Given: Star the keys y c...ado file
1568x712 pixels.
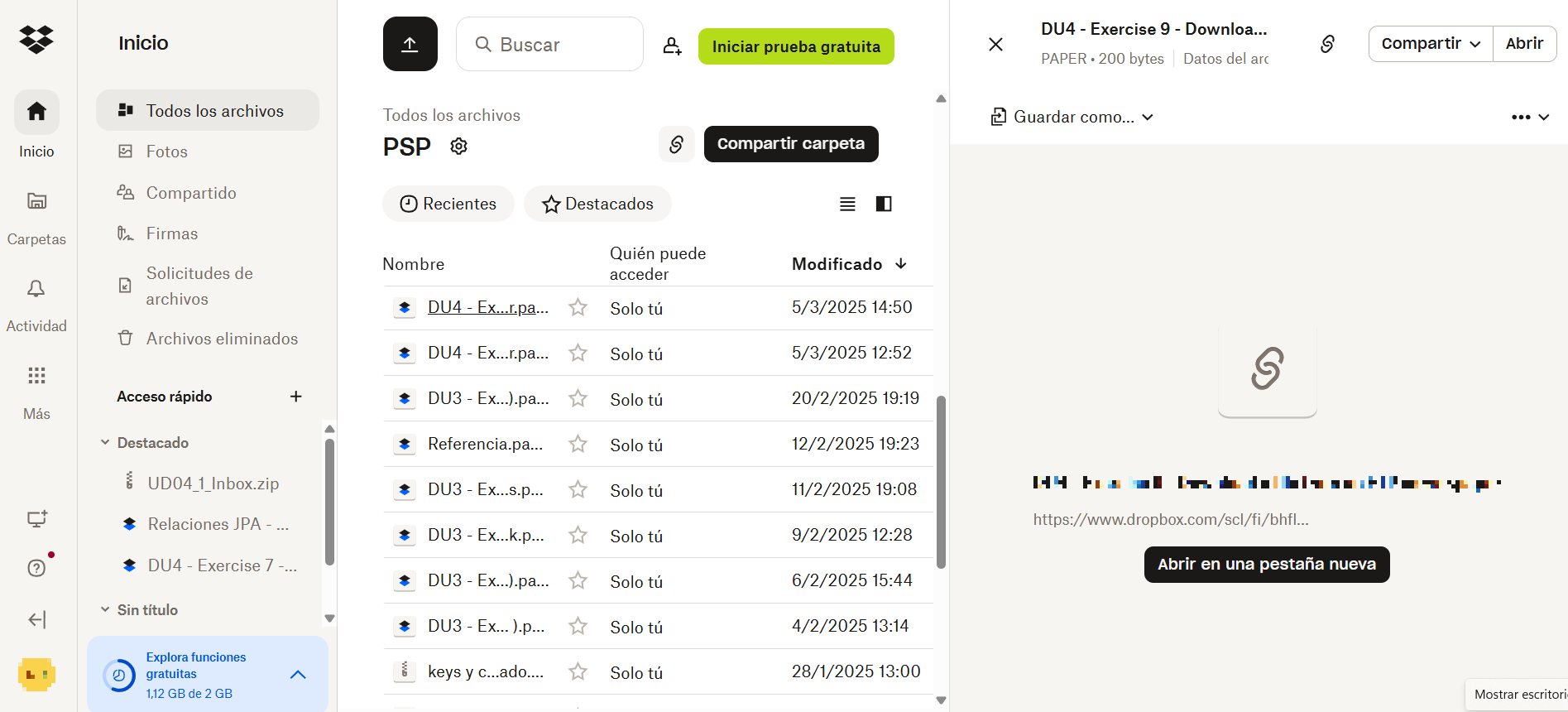Looking at the screenshot, I should pos(578,672).
